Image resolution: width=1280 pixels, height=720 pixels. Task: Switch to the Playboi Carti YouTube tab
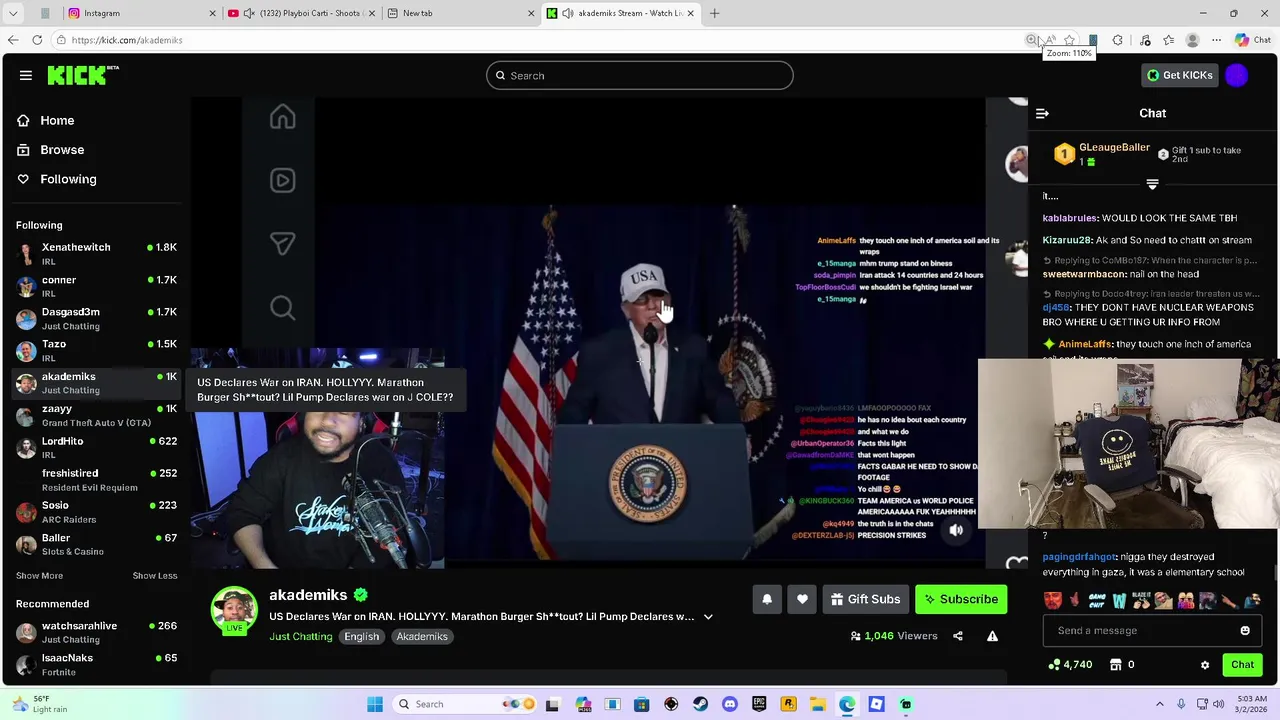[300, 13]
